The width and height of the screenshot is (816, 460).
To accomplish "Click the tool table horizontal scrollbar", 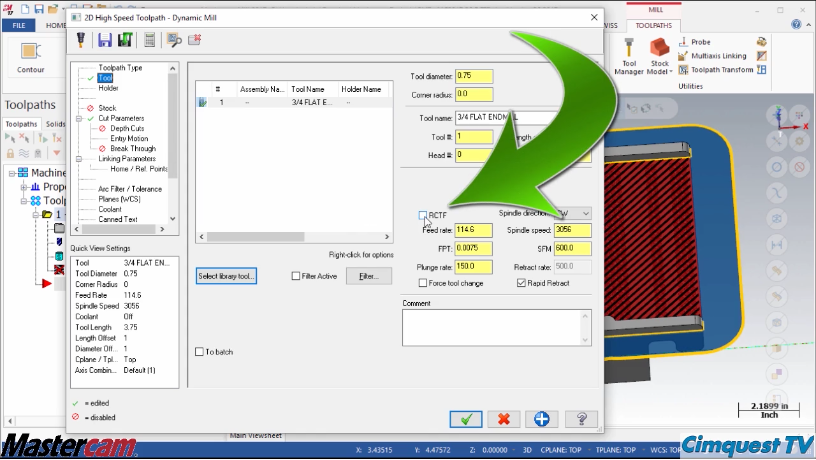I will click(256, 237).
